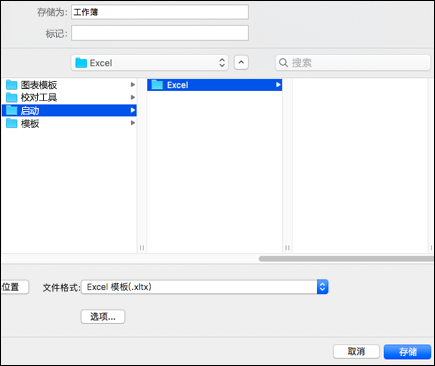Click the blue file format stepper arrows
Screen dimensions: 435x366
click(322, 287)
